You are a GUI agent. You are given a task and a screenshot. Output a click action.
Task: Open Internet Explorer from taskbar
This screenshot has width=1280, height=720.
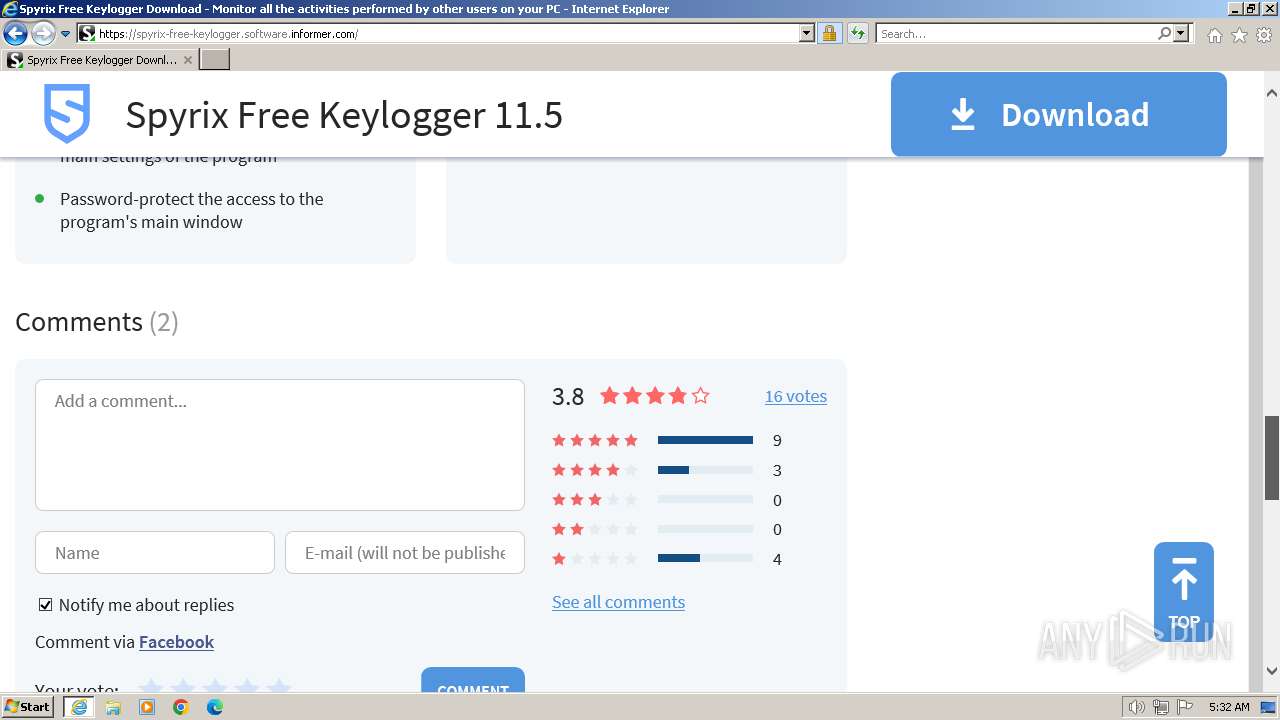(79, 707)
